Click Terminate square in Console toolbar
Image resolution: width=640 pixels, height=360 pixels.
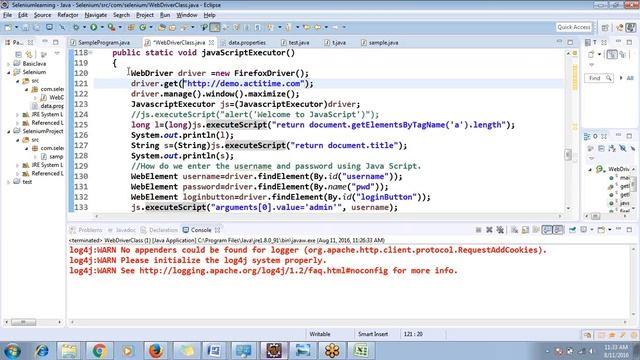[x=478, y=230]
